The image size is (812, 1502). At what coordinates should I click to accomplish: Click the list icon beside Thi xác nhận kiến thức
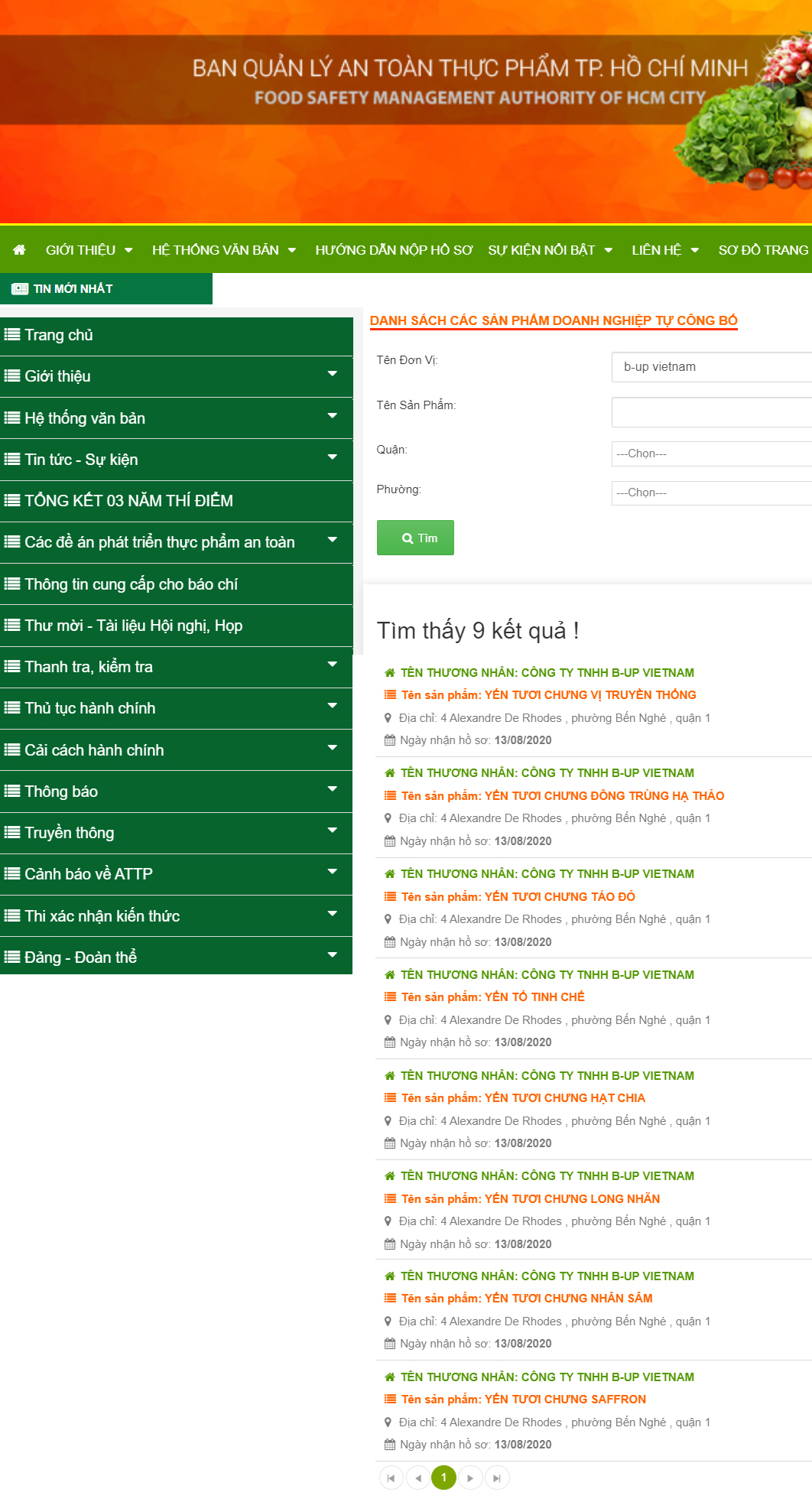click(x=12, y=915)
